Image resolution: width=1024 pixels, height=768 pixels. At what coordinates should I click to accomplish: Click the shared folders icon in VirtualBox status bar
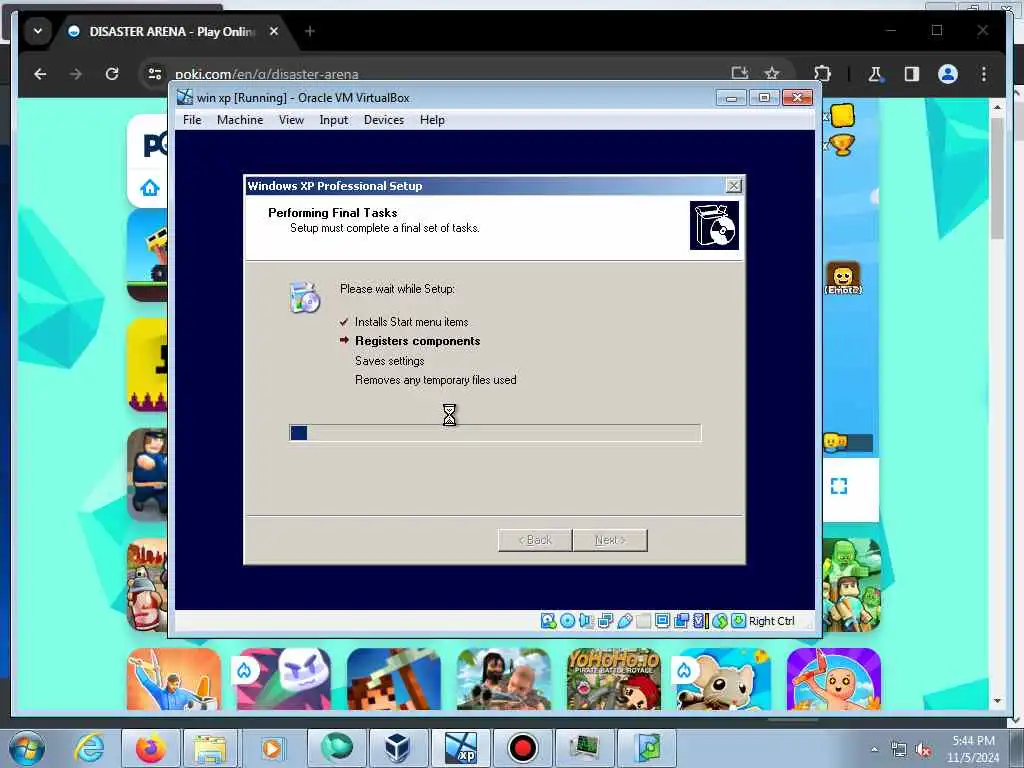643,621
